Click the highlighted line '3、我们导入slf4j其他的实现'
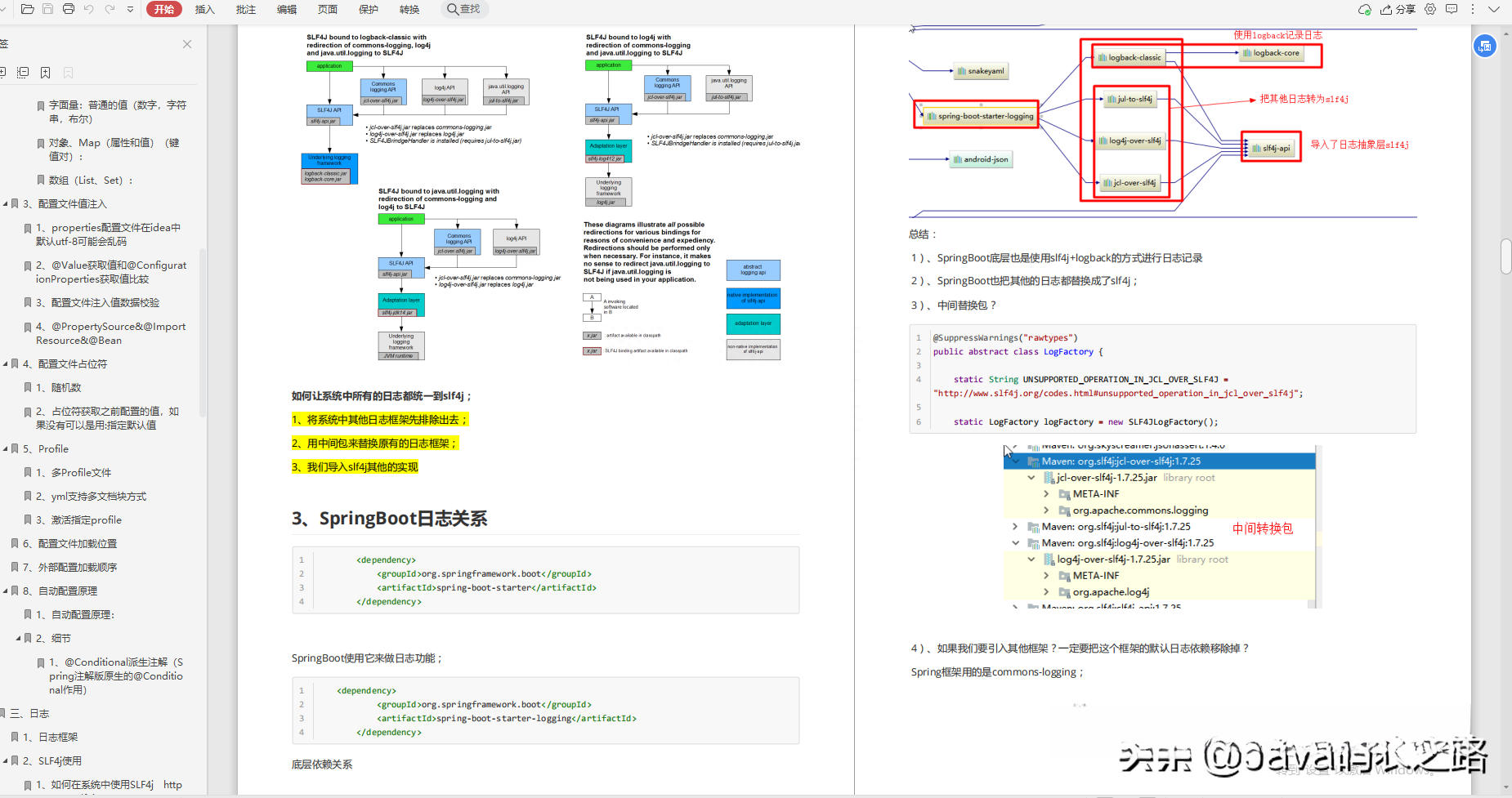 [x=355, y=466]
